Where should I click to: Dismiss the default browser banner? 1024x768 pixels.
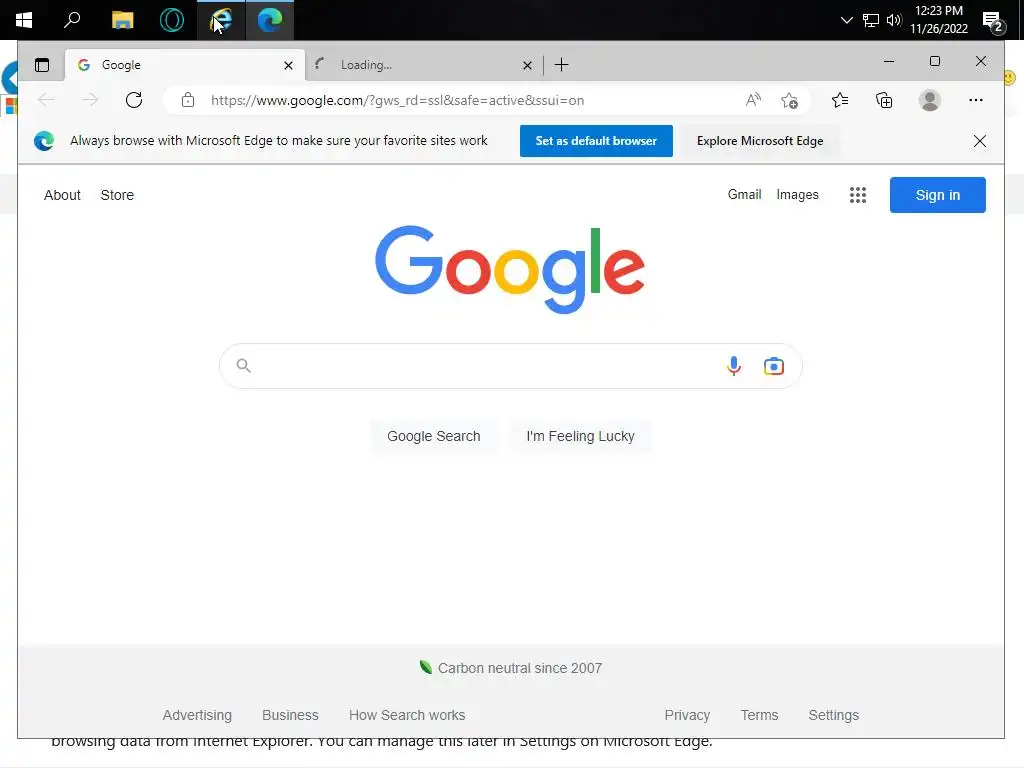tap(980, 141)
